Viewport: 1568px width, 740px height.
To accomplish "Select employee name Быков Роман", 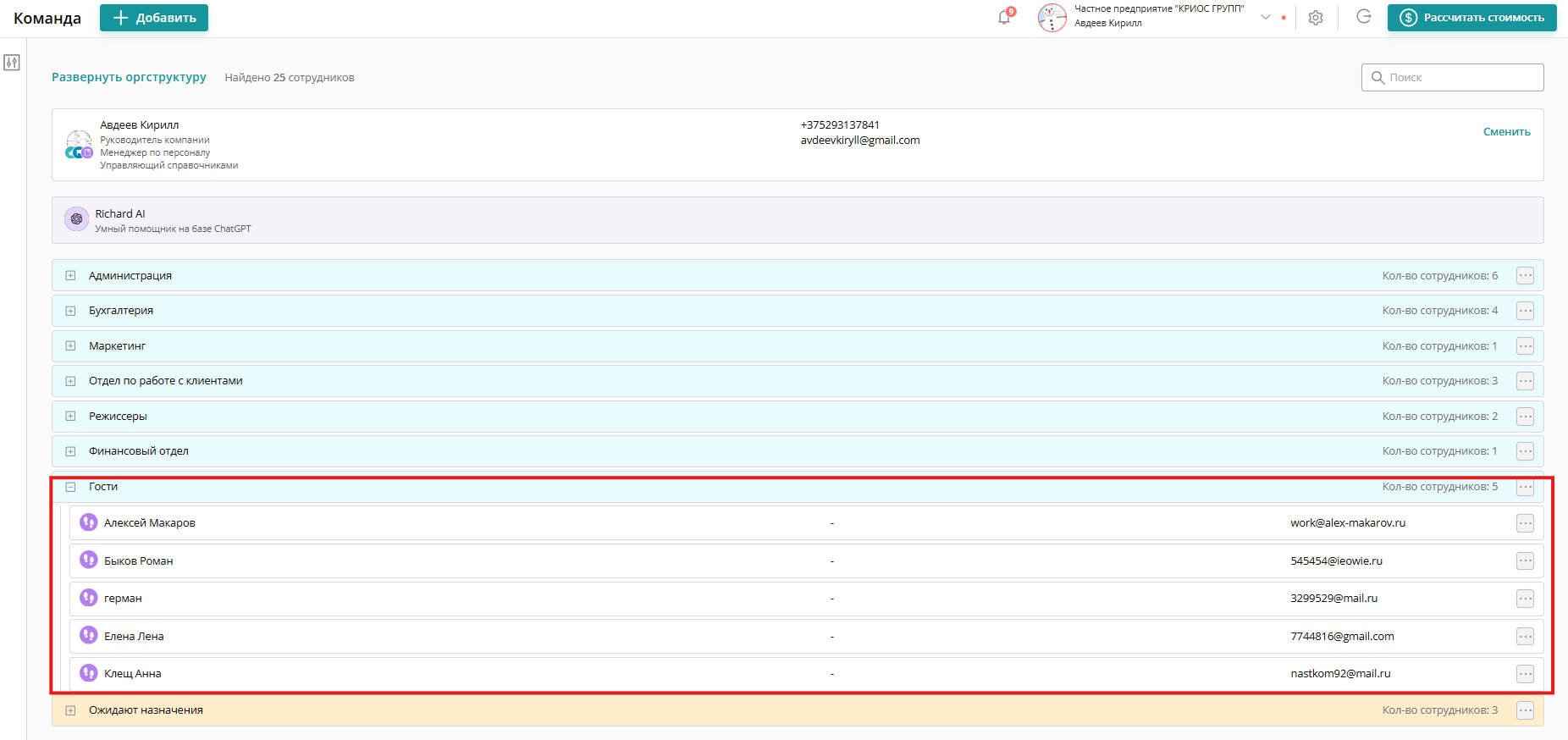I will 139,561.
